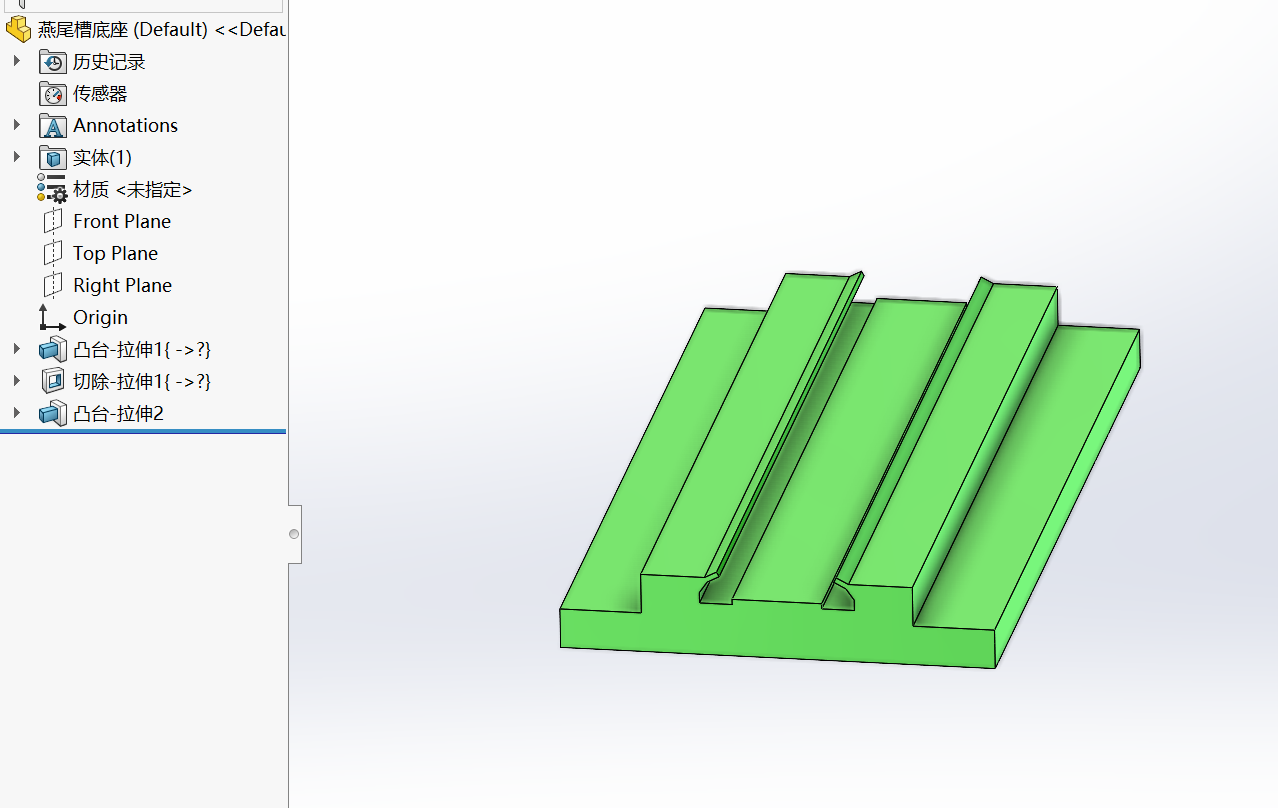Click the Annotations folder icon
The height and width of the screenshot is (808, 1278).
(53, 126)
